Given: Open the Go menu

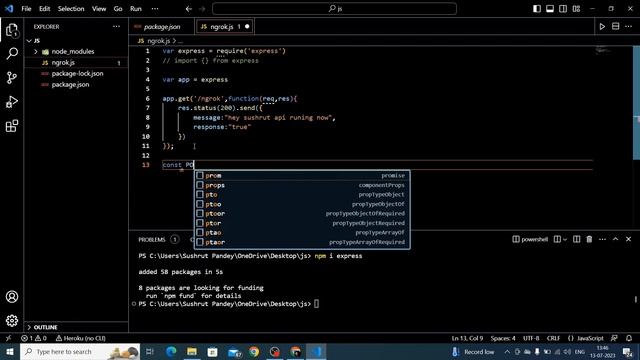Looking at the screenshot, I should pos(118,9).
